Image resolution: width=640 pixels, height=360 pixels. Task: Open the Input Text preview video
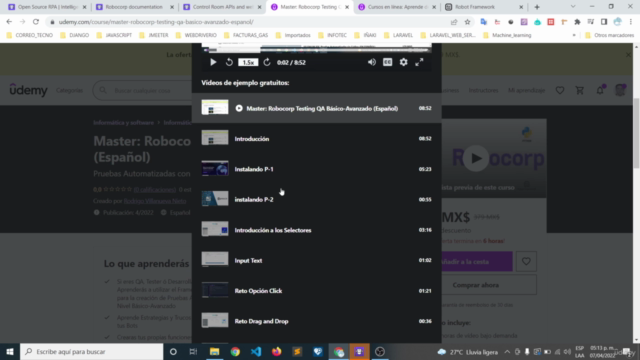[x=316, y=260]
